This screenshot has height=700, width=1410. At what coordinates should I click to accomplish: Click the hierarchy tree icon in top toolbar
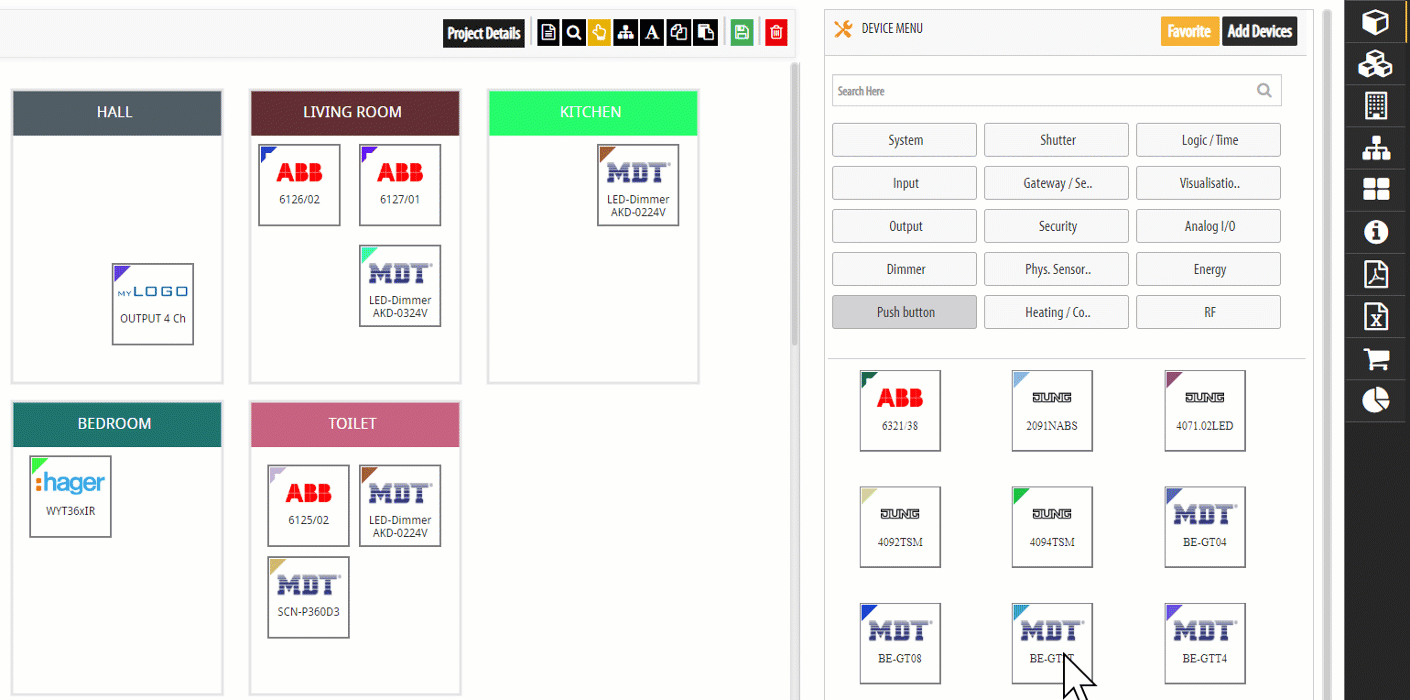(x=626, y=33)
